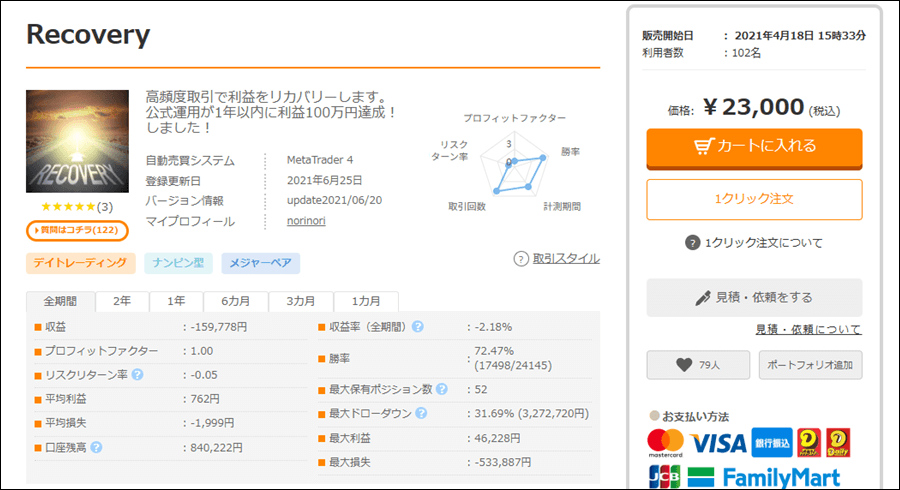Select the 全期間 tab
This screenshot has width=900, height=490.
60,301
